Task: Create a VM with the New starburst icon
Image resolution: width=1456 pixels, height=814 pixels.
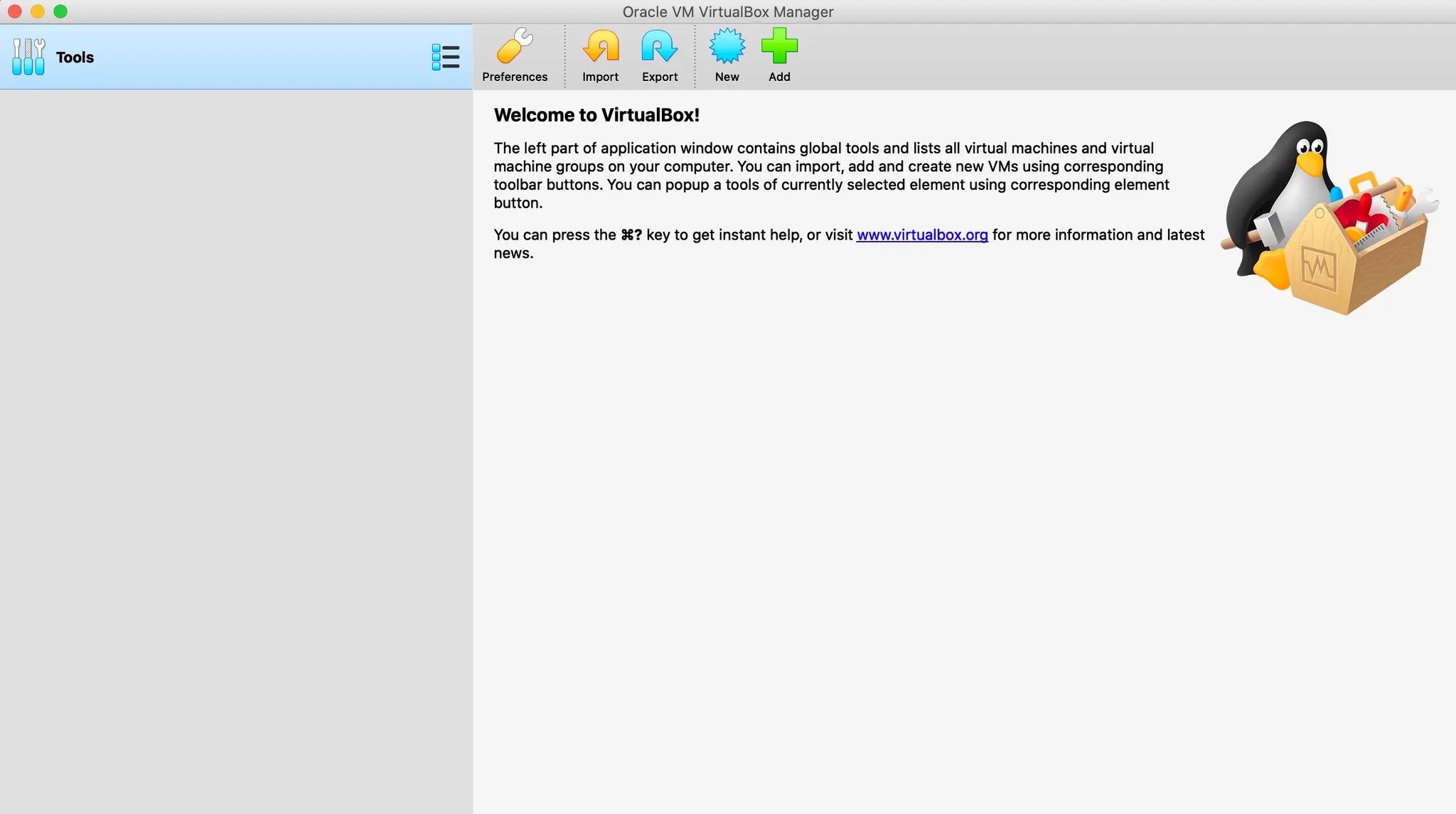Action: (x=727, y=47)
